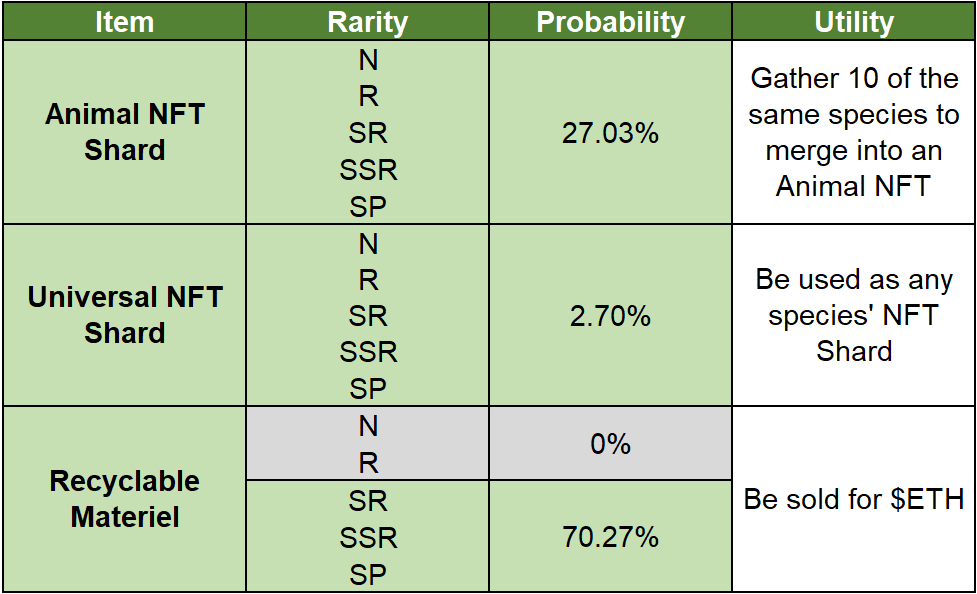Click the 'Gather 10 of the same species' cell
This screenshot has width=977, height=594.
tap(854, 132)
